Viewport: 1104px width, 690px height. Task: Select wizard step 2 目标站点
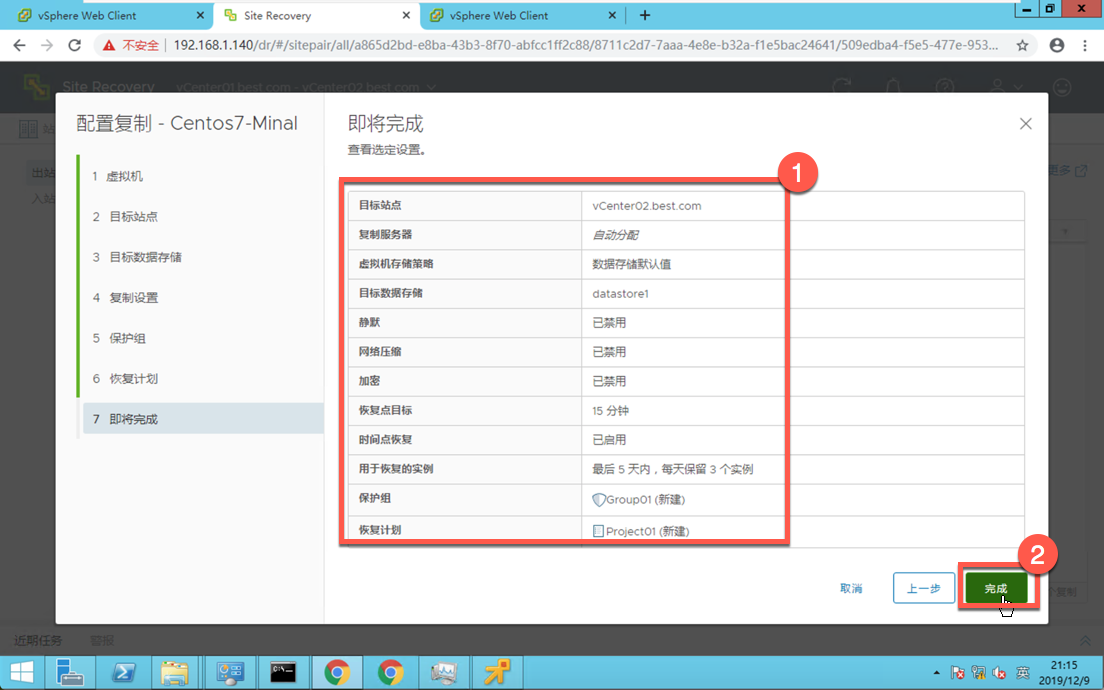(201, 216)
